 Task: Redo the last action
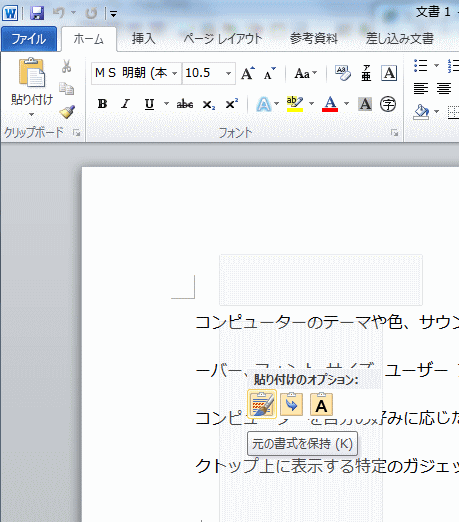91,13
